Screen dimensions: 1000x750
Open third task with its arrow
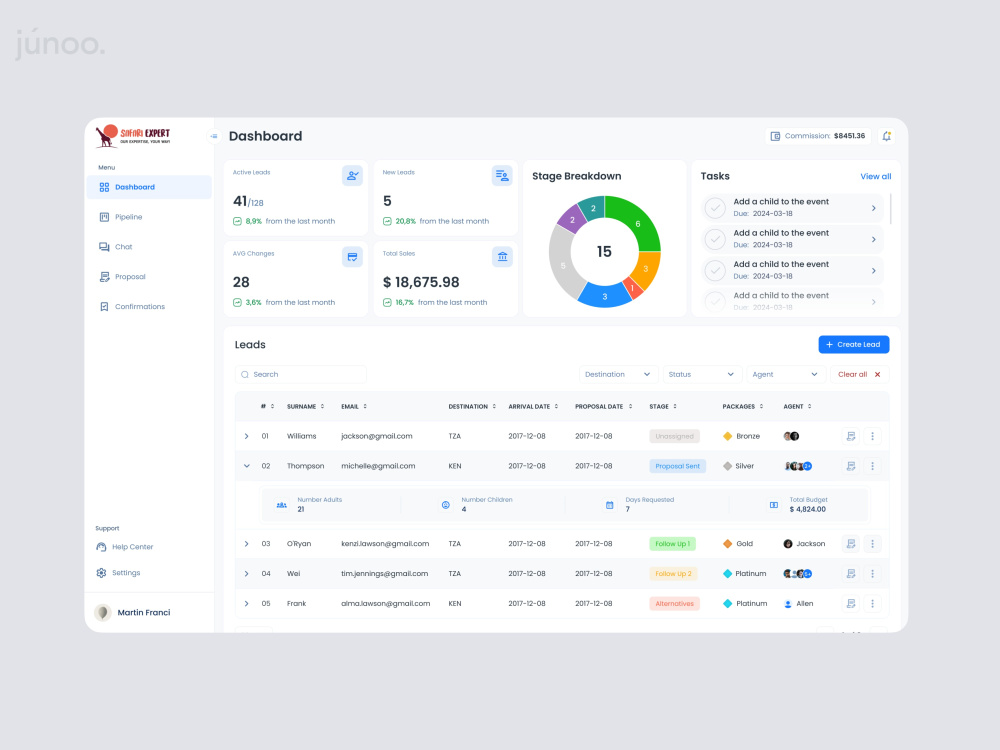click(x=874, y=270)
